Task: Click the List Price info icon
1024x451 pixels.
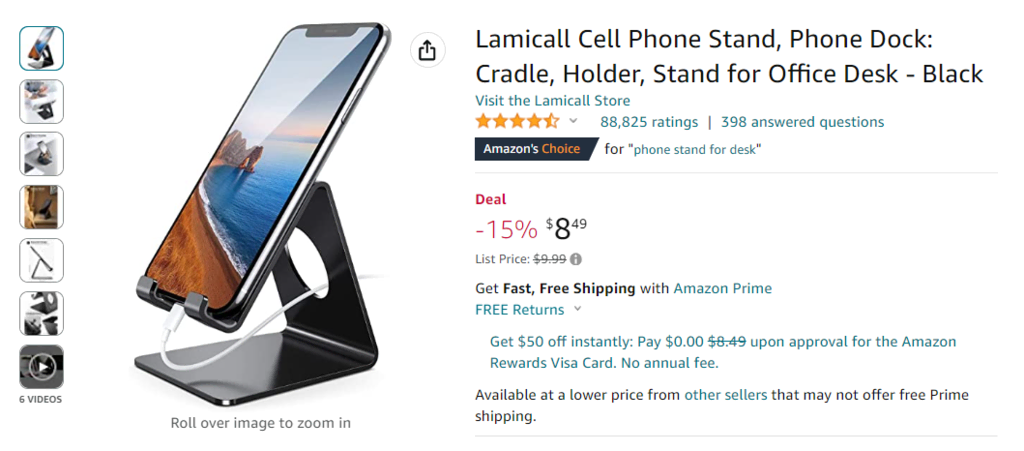Action: click(x=576, y=259)
